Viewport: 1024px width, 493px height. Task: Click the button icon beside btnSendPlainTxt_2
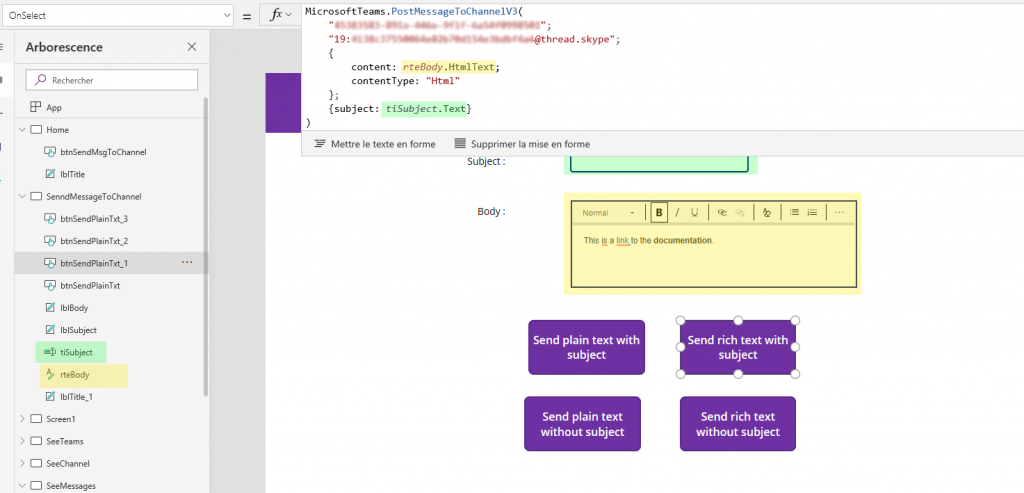[x=50, y=241]
